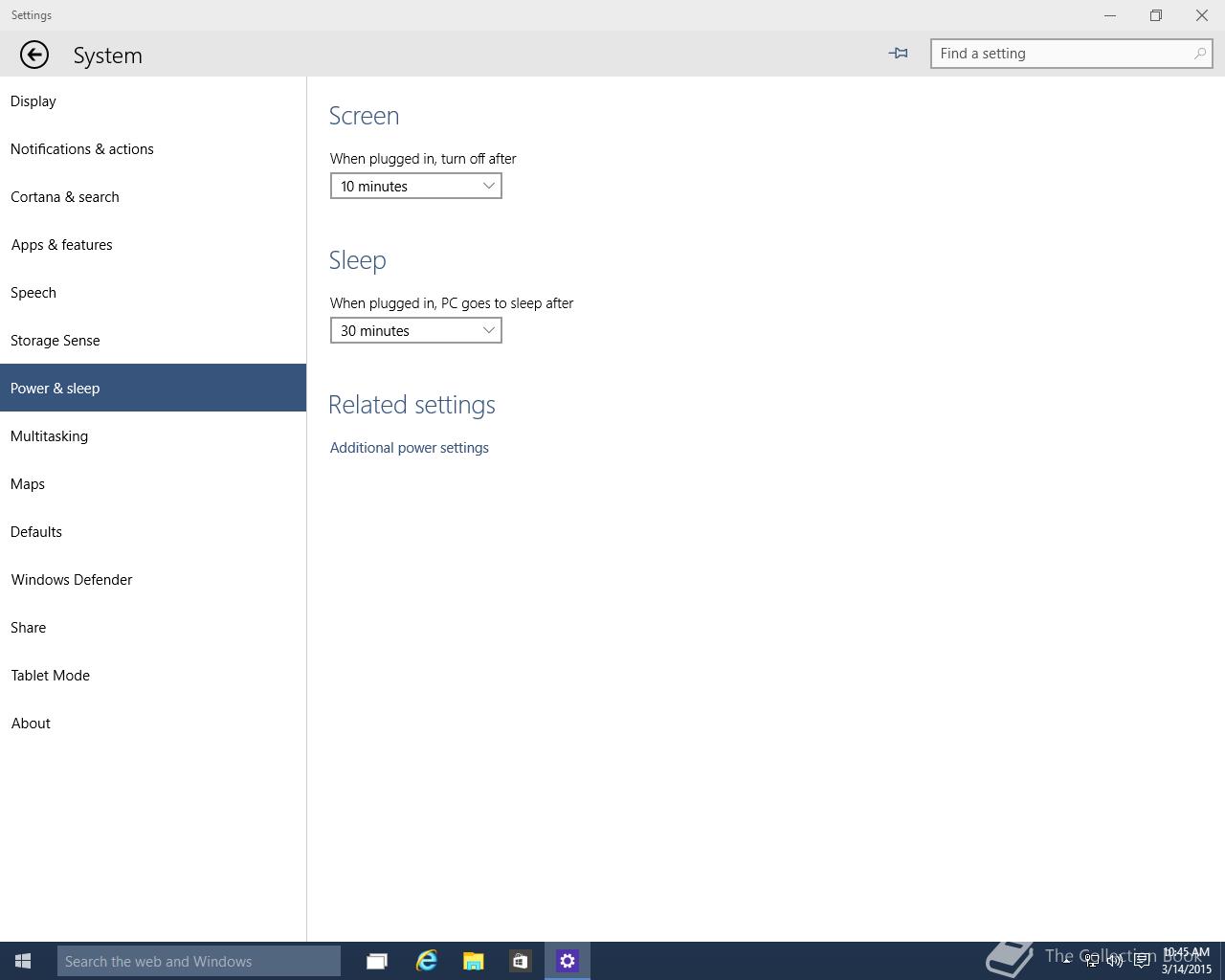
Task: Open the network status tray icon
Action: click(1091, 961)
